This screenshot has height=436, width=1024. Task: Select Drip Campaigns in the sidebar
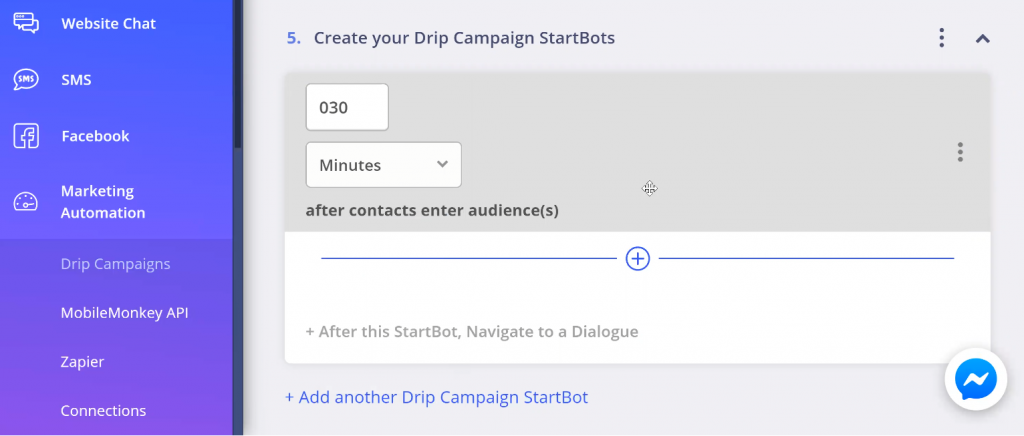click(116, 264)
